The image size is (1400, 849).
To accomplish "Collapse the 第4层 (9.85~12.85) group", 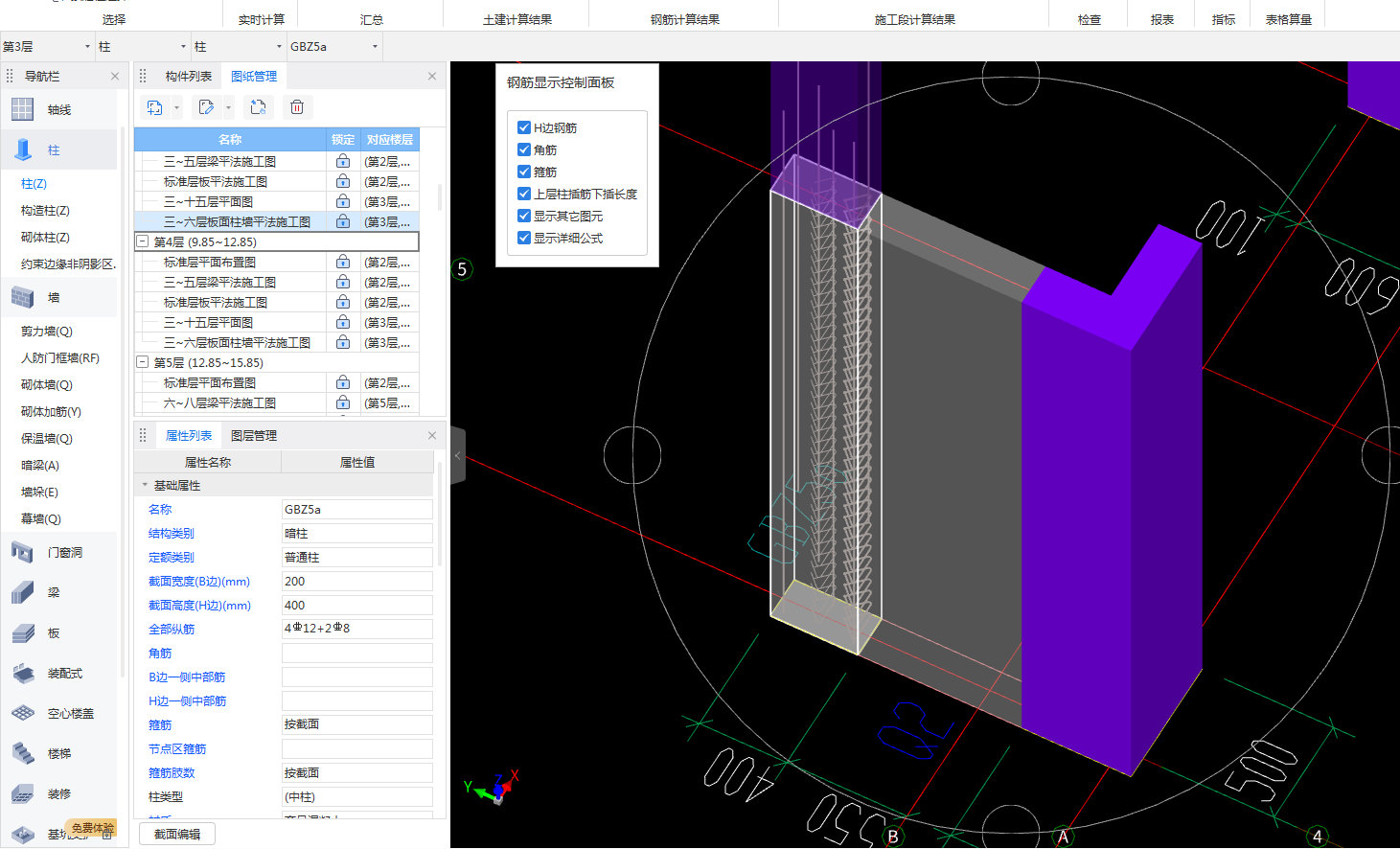I will 143,241.
